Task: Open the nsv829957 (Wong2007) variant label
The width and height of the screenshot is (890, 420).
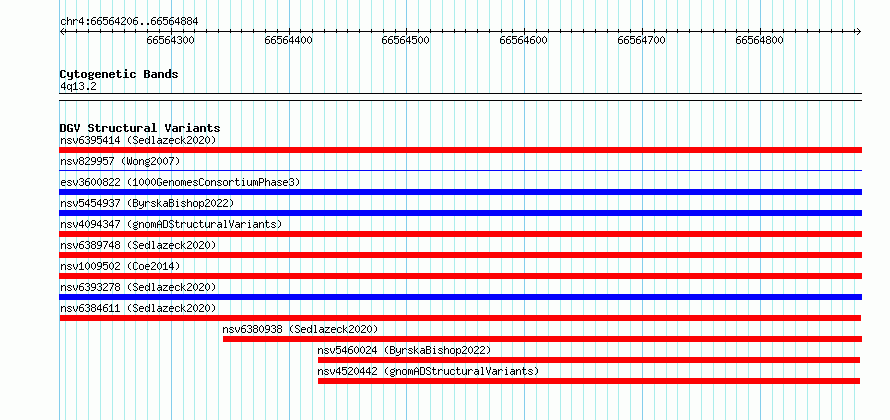Action: coord(120,161)
